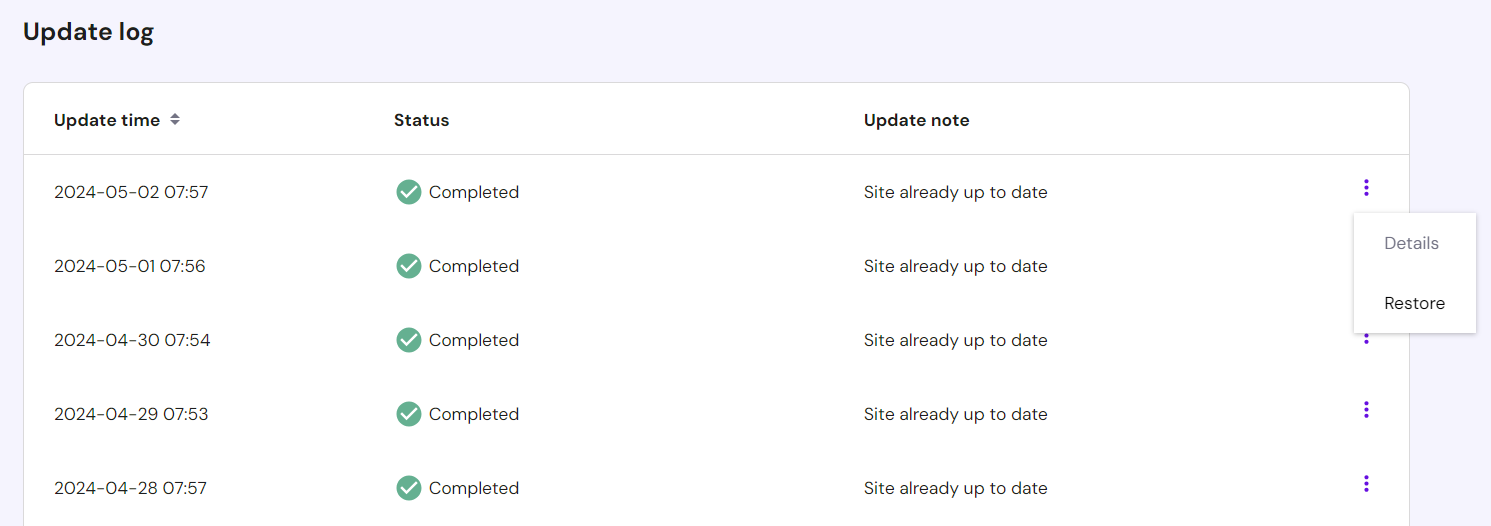Click the green check icon for 2024-04-29
Screen dimensions: 1491x526
(408, 414)
